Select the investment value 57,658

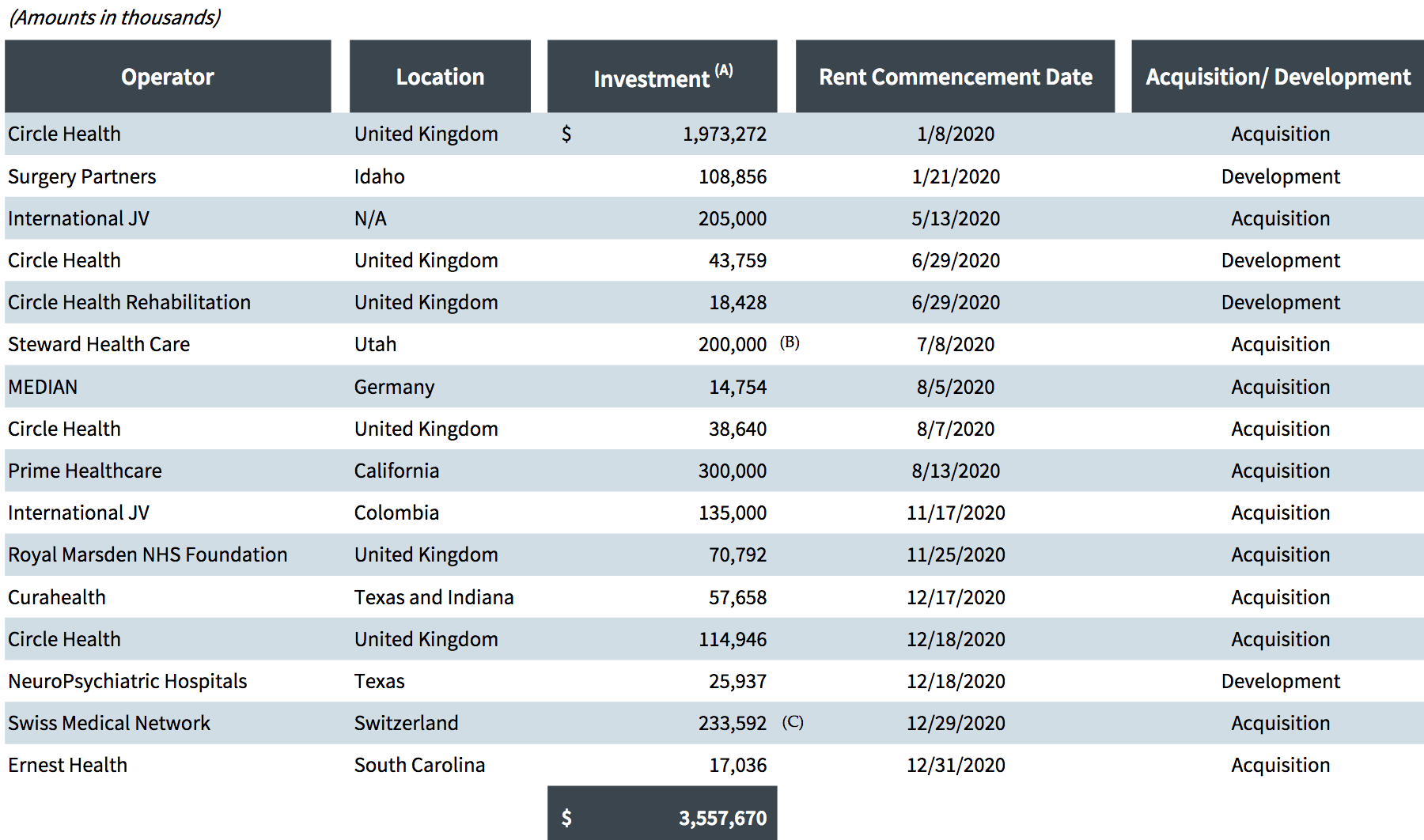click(738, 597)
